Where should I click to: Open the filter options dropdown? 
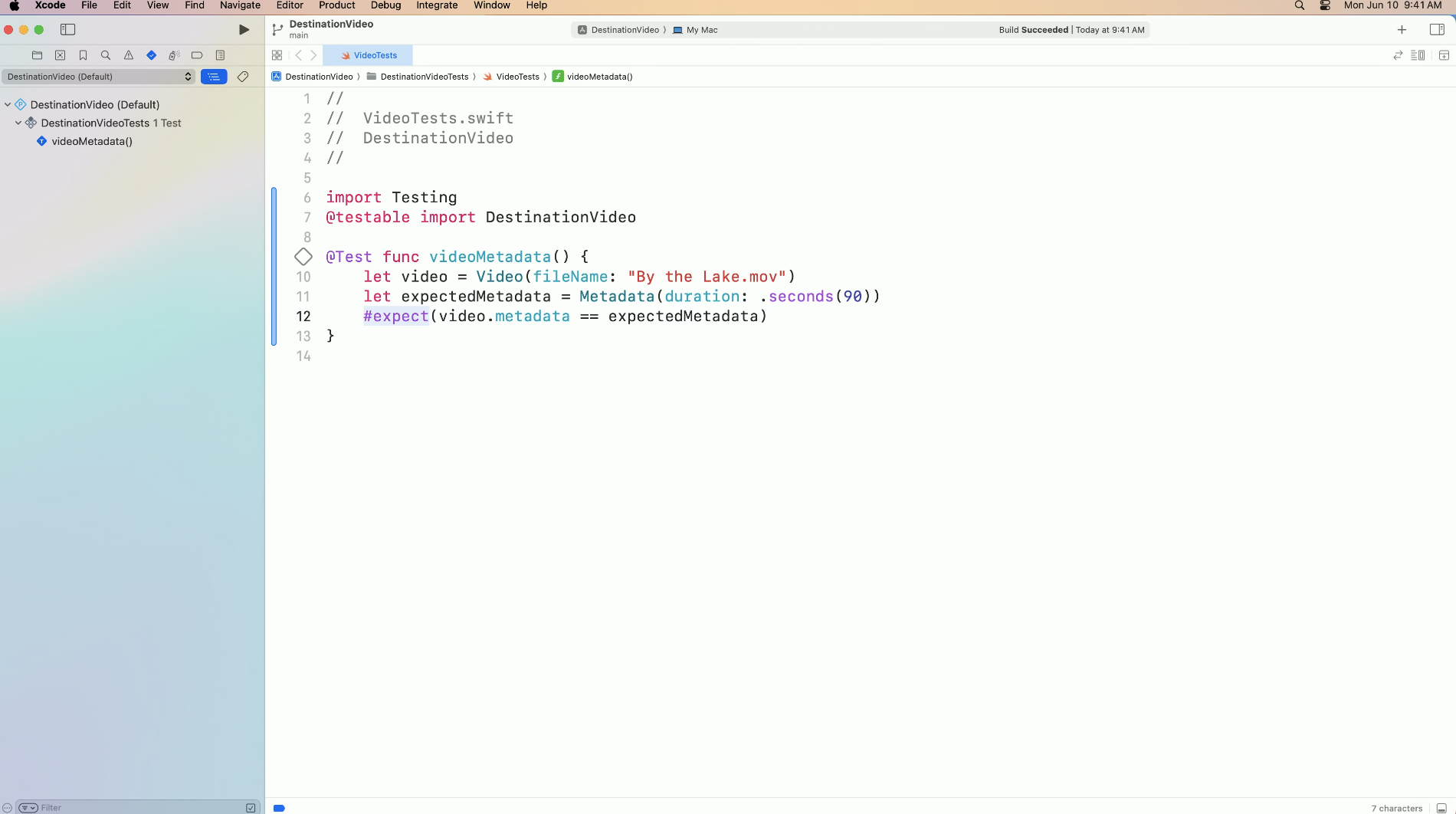click(28, 808)
